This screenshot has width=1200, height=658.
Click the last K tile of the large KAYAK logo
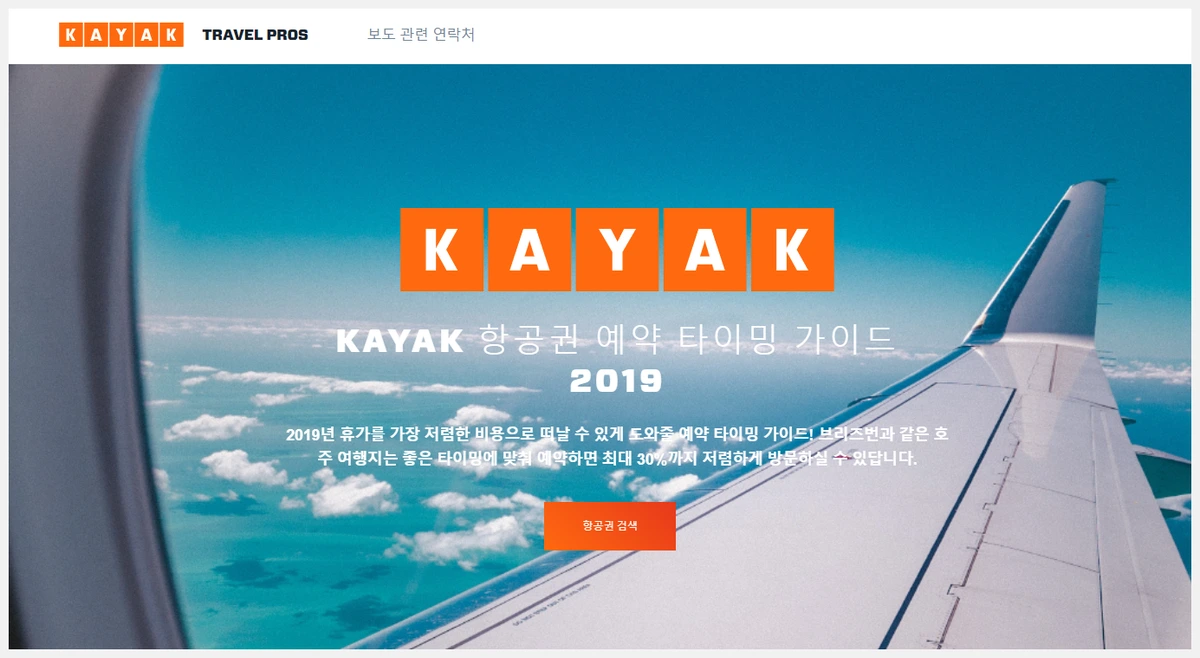pos(793,249)
